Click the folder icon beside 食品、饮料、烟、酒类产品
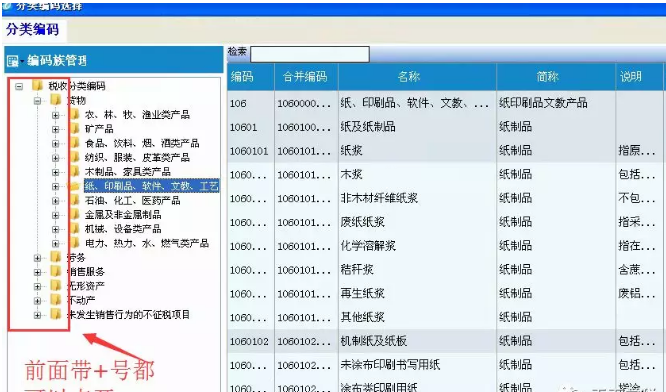The width and height of the screenshot is (666, 392). coord(74,143)
